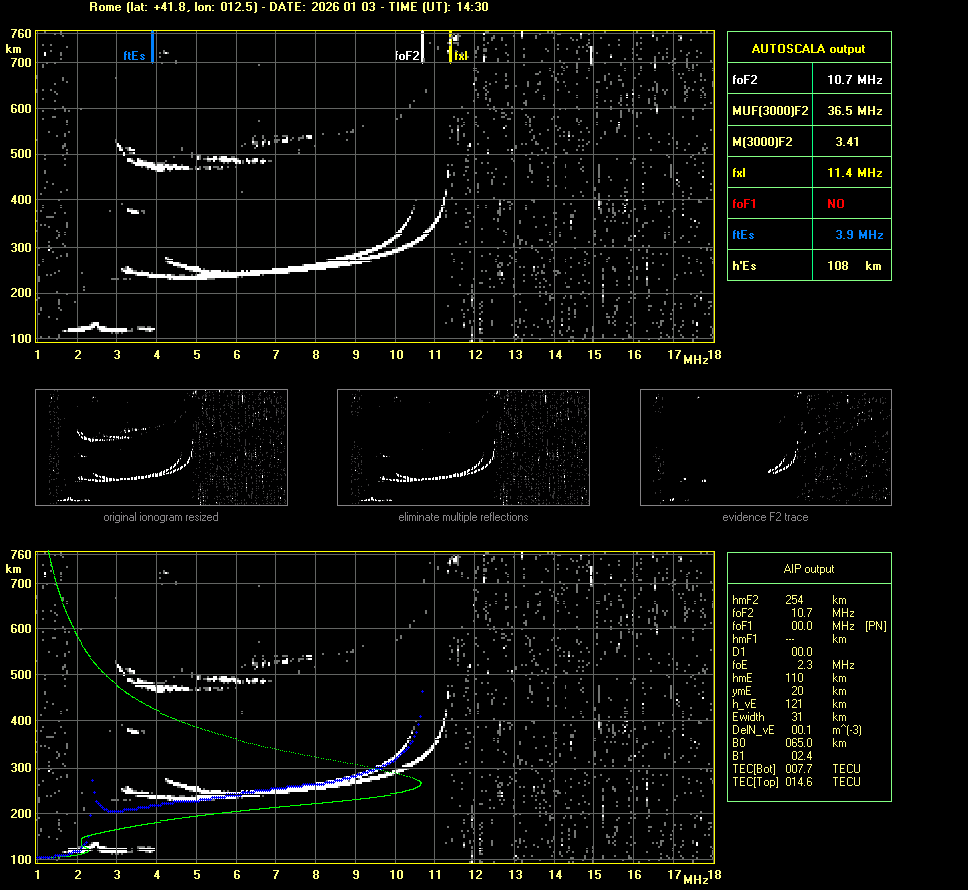This screenshot has width=968, height=890.
Task: Click the yellow fxI marker on top ionogram
Action: (450, 47)
